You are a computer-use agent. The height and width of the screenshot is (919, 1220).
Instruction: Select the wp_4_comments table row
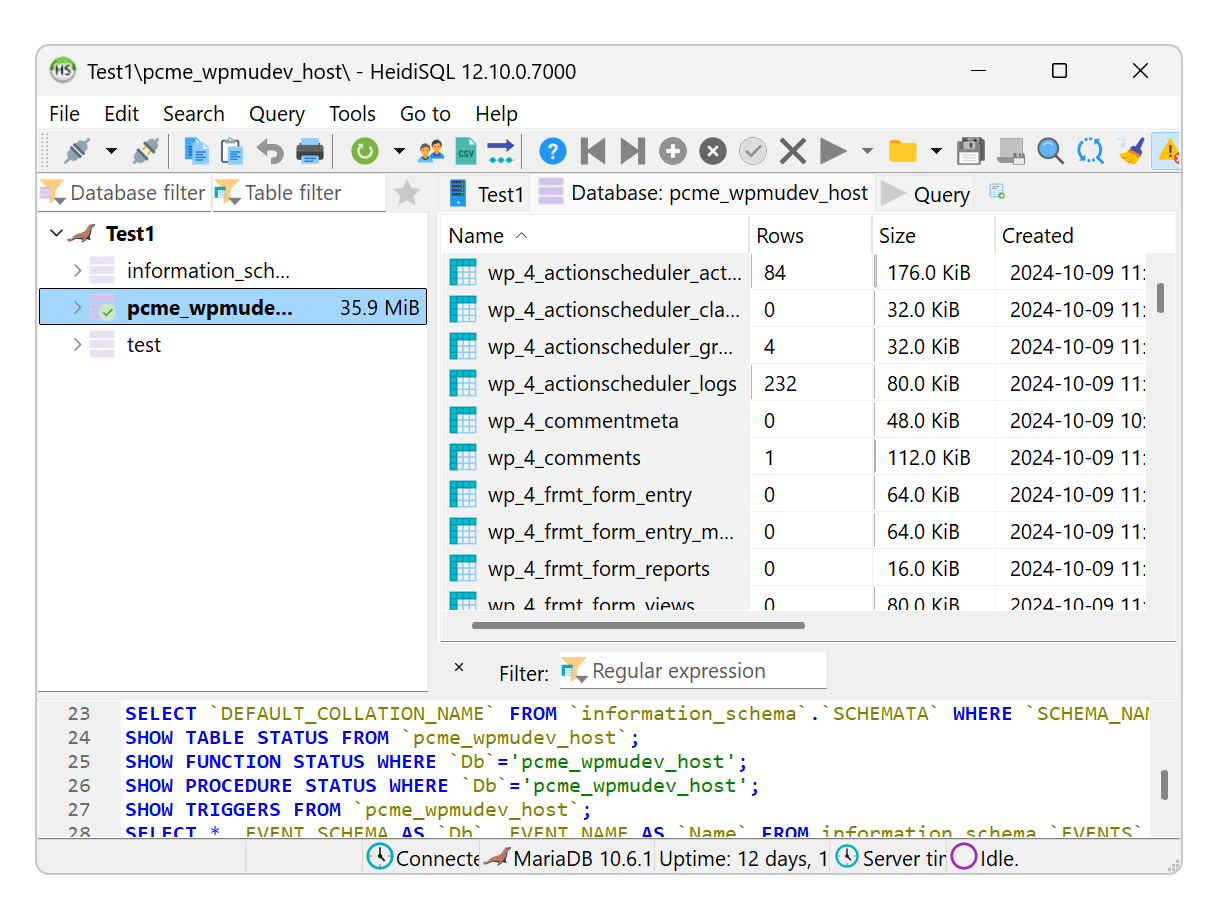(x=794, y=458)
